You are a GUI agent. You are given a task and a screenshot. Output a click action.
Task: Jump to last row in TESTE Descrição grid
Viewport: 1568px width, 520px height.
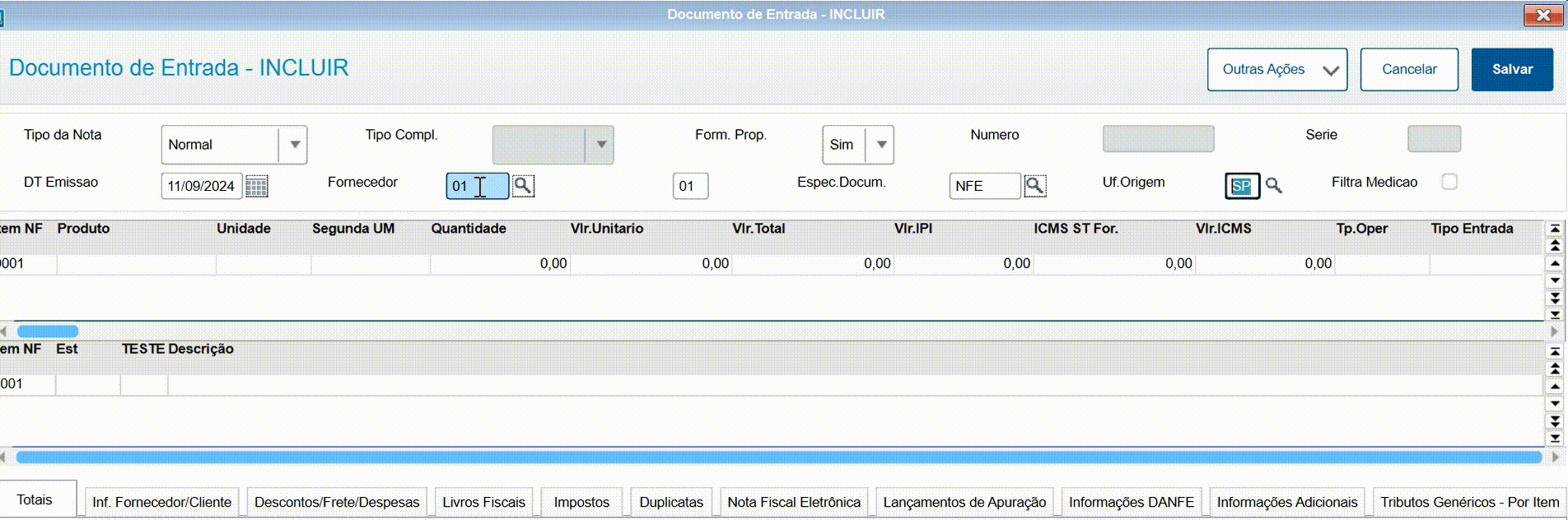click(1555, 439)
